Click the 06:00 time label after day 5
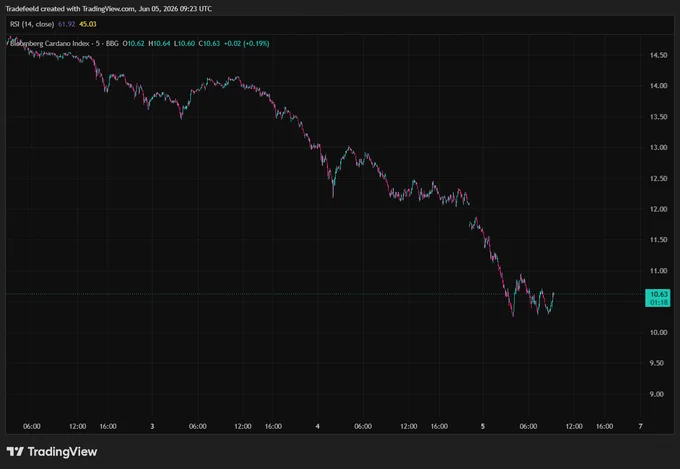 tap(528, 426)
